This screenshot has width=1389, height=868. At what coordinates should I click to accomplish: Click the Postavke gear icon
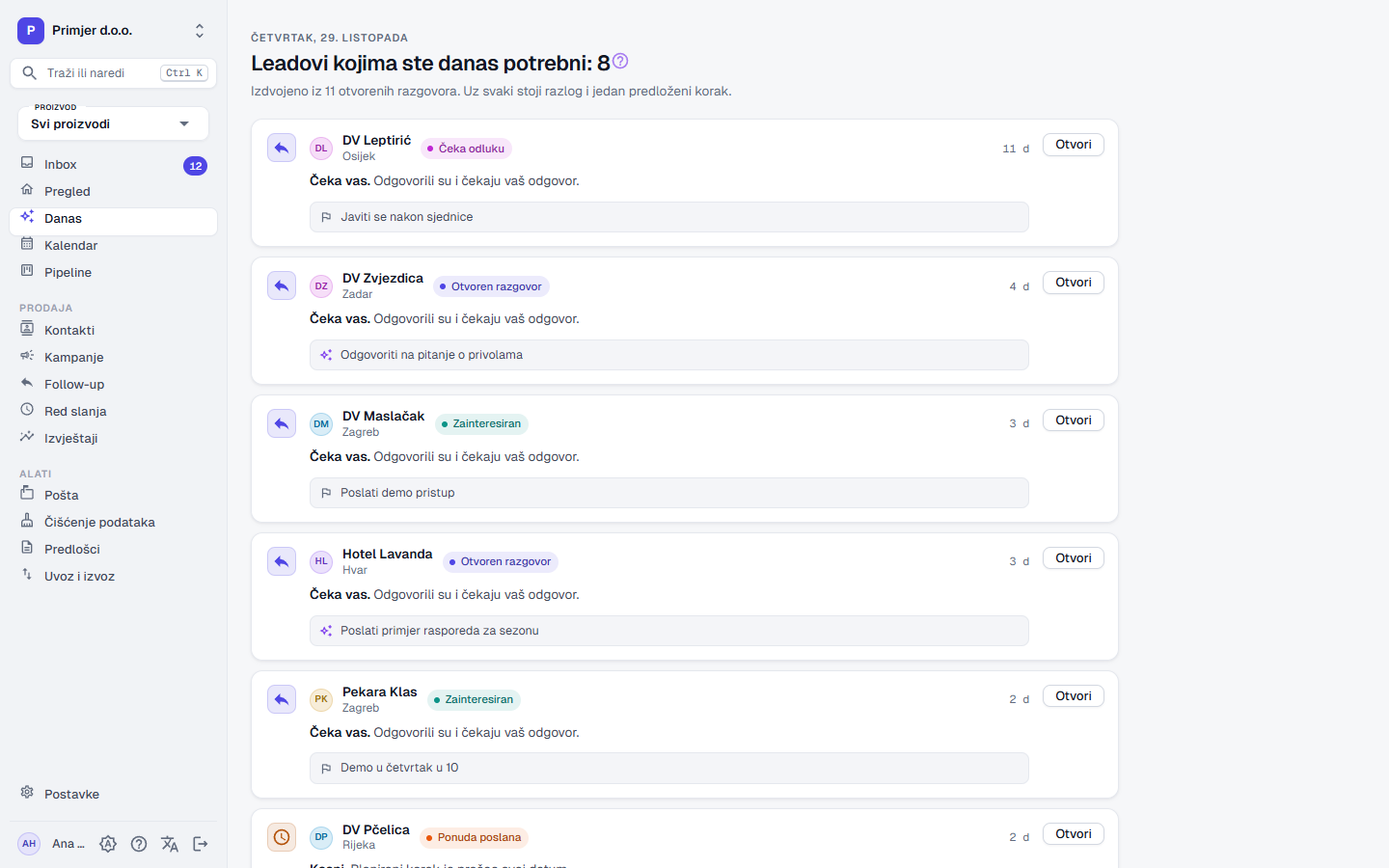point(27,793)
